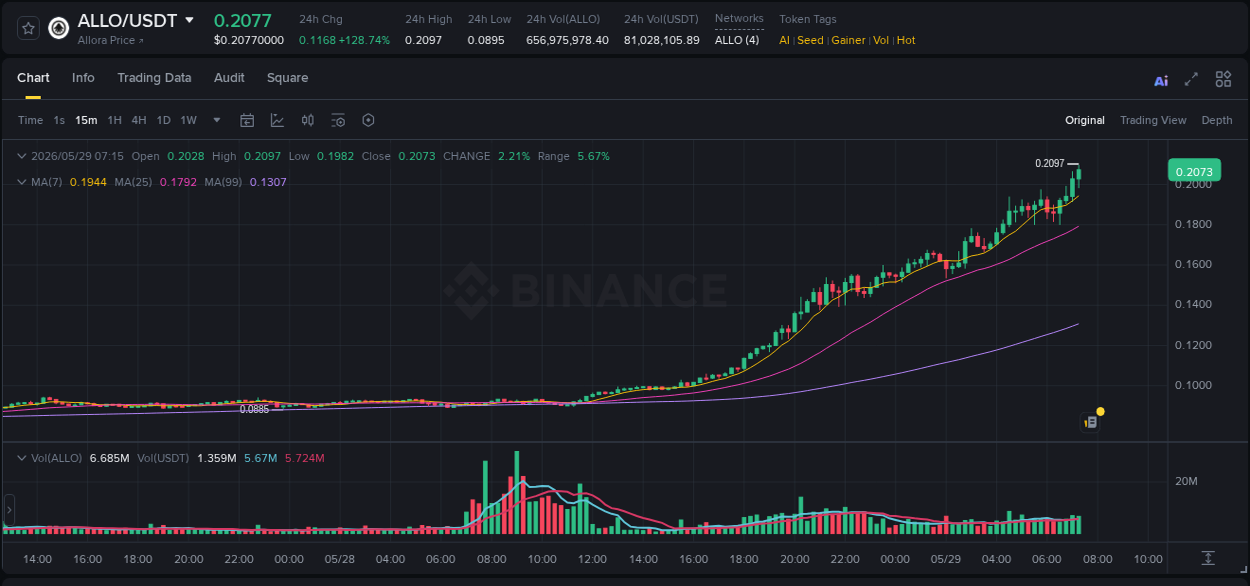
Task: Click the 24h High value 0.2097
Action: [424, 40]
